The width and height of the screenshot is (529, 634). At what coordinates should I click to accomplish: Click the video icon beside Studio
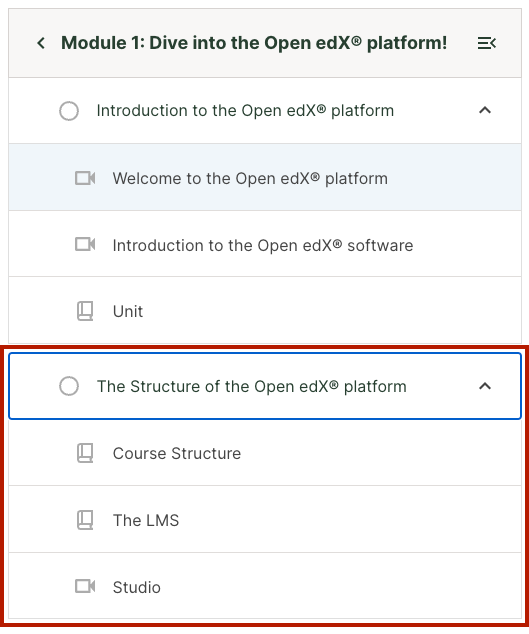point(85,586)
